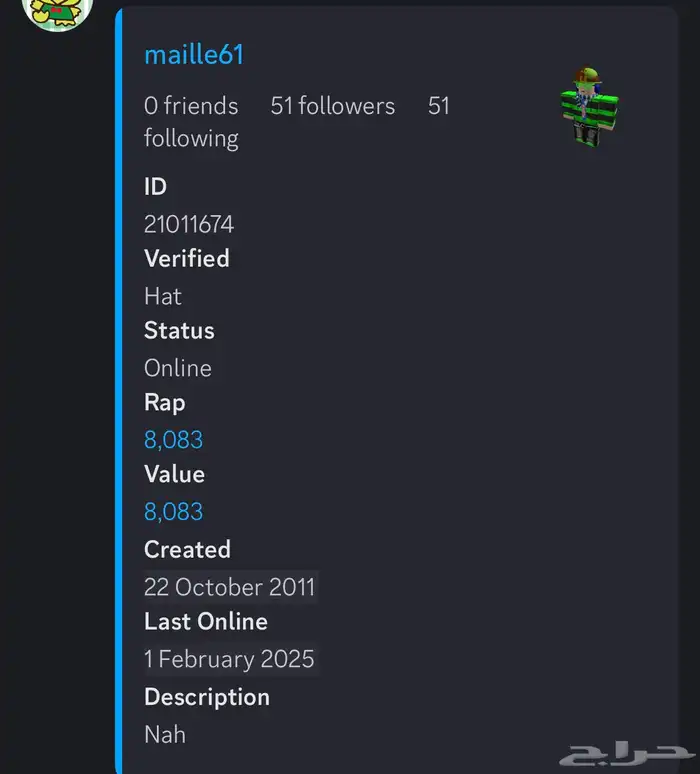Click the Haraj watermark logo
Viewport: 700px width, 774px height.
(625, 754)
